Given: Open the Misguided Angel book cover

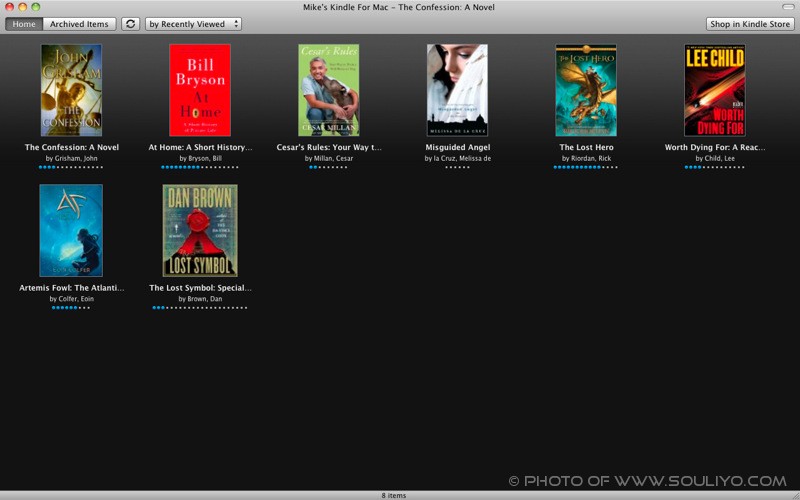Looking at the screenshot, I should tap(457, 90).
